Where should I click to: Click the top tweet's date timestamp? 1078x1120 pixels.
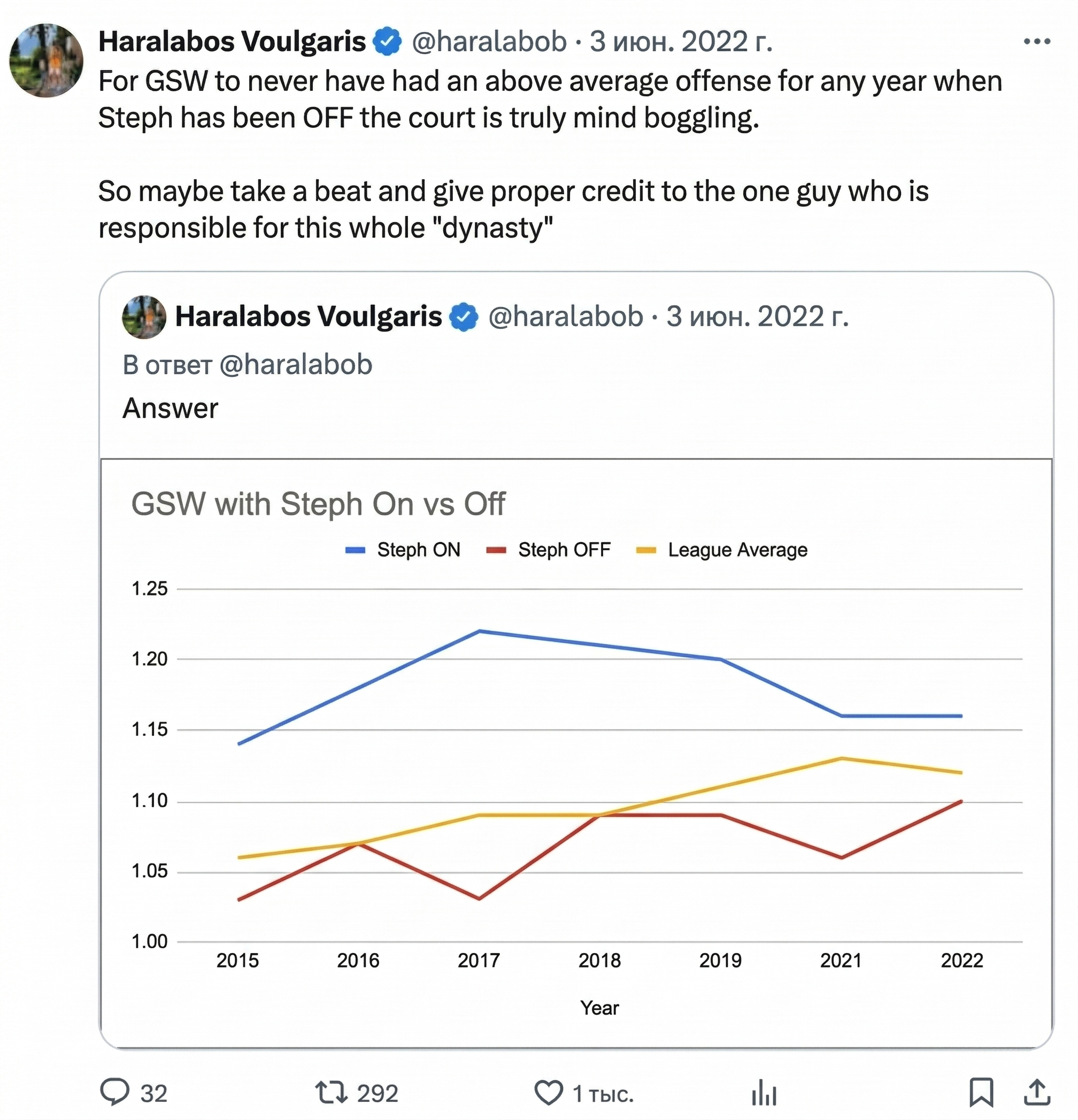(681, 42)
